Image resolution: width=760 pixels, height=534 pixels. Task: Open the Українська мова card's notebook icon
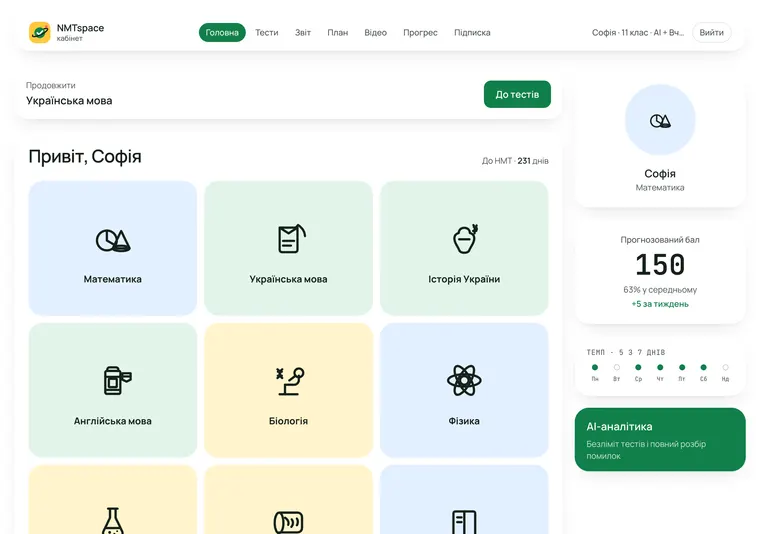(x=291, y=238)
